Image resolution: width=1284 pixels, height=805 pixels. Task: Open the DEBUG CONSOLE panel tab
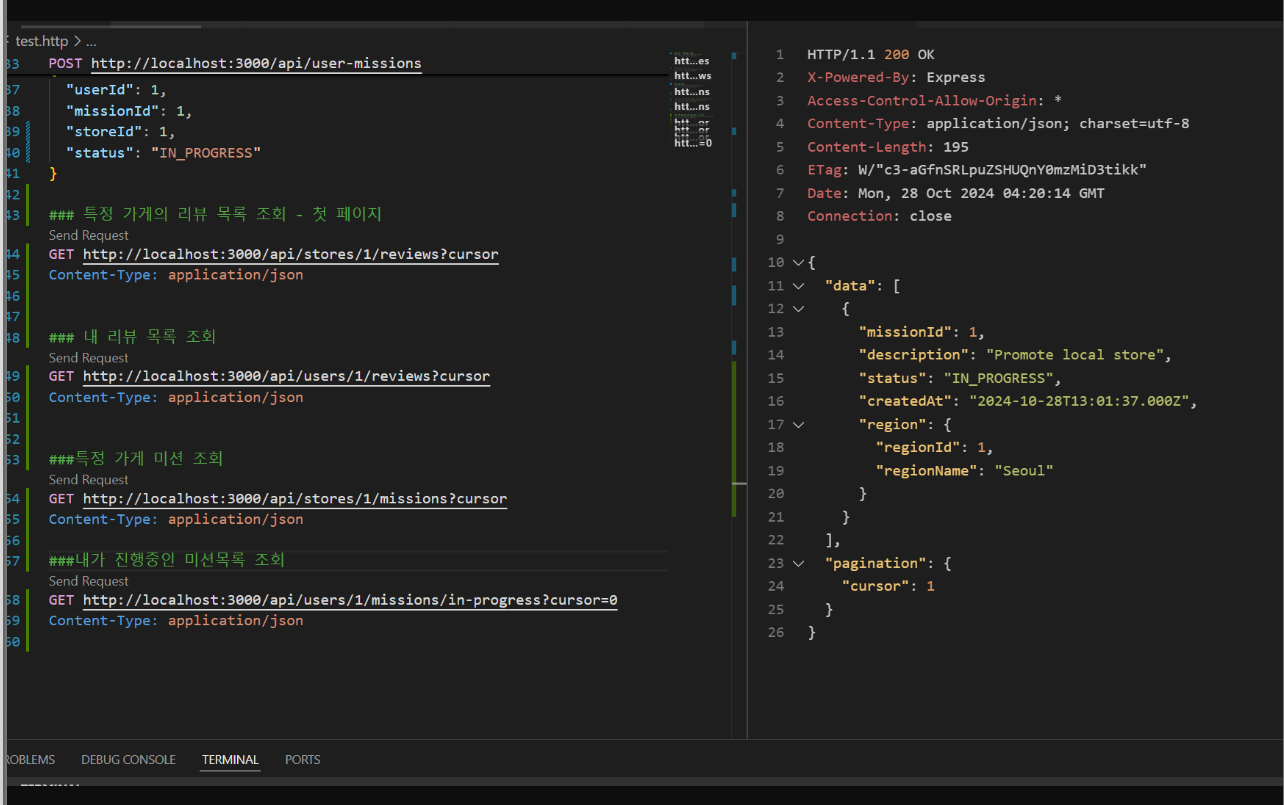(128, 760)
